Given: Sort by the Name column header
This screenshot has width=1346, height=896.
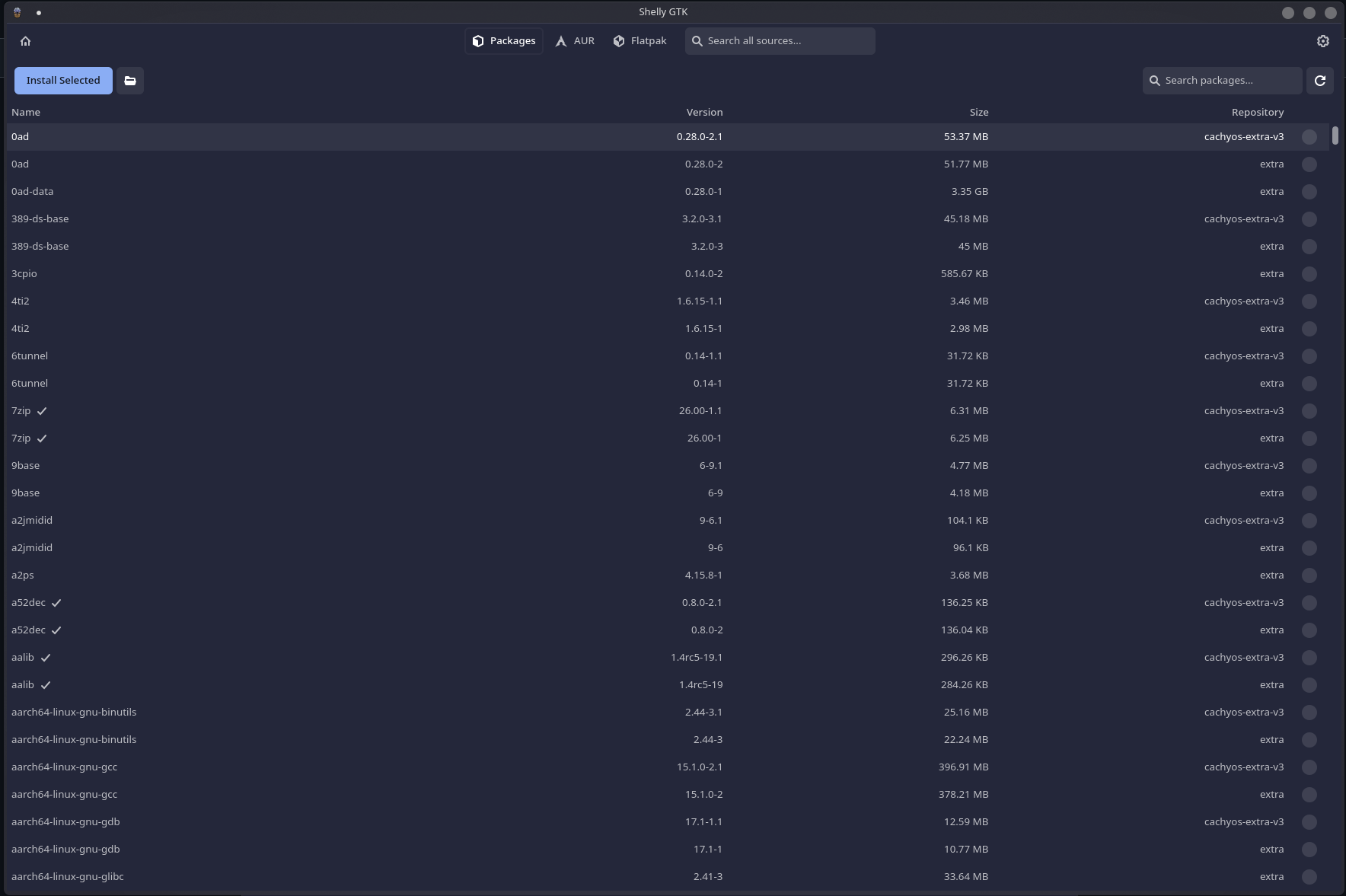Looking at the screenshot, I should point(26,112).
